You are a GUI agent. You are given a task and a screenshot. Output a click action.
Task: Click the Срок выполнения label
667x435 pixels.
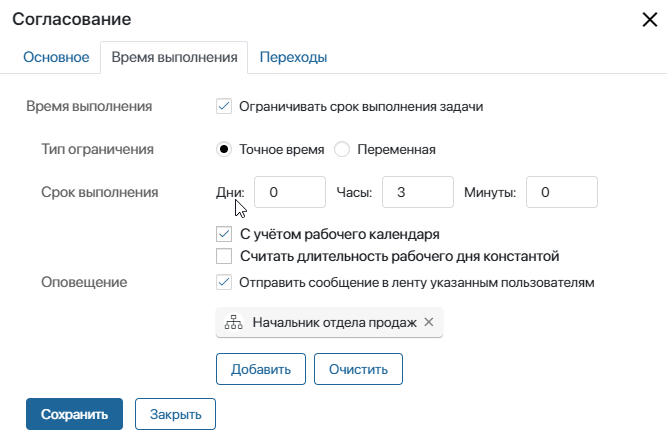pos(100,192)
